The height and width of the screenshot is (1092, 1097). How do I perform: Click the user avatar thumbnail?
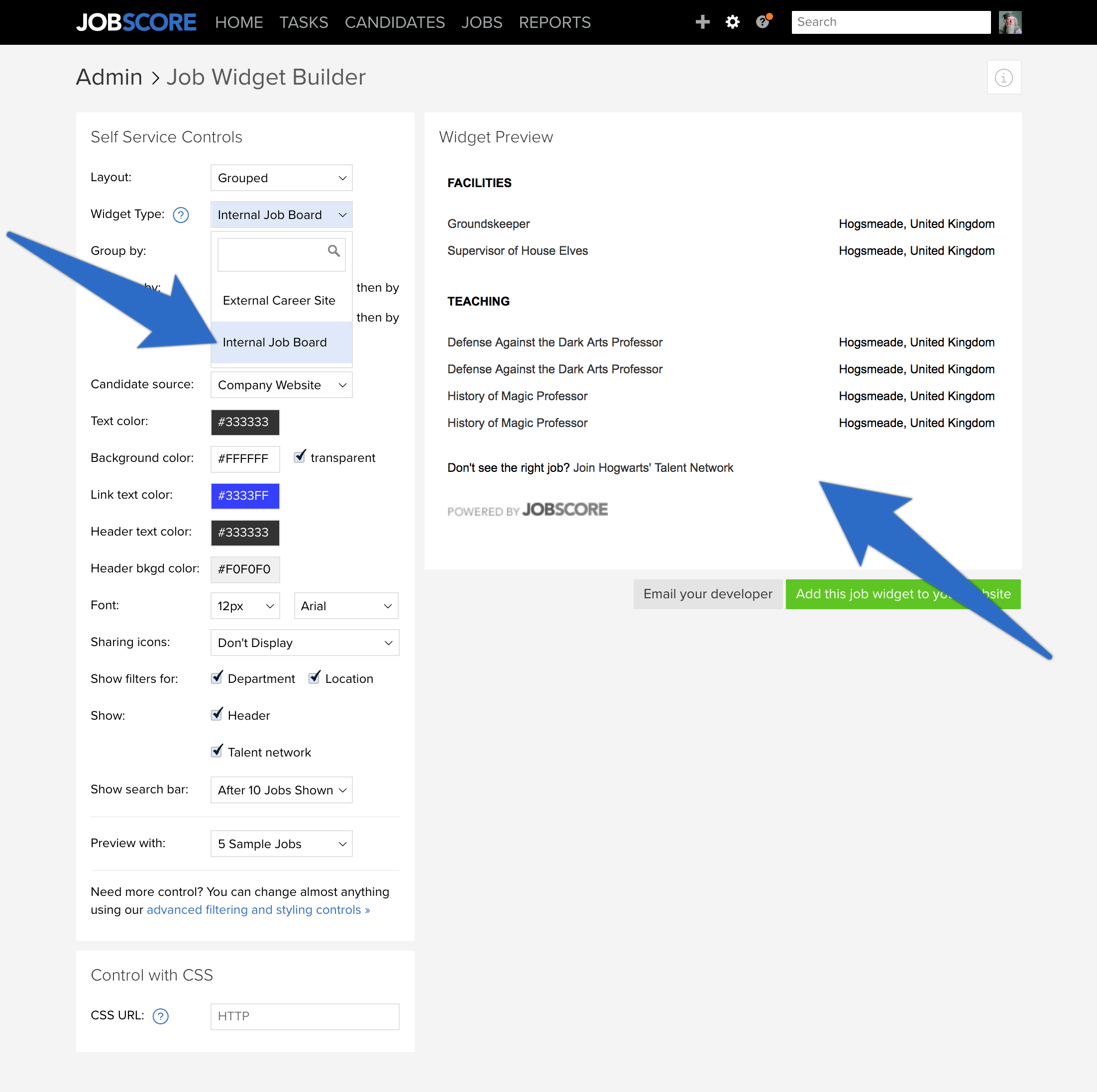[1009, 22]
